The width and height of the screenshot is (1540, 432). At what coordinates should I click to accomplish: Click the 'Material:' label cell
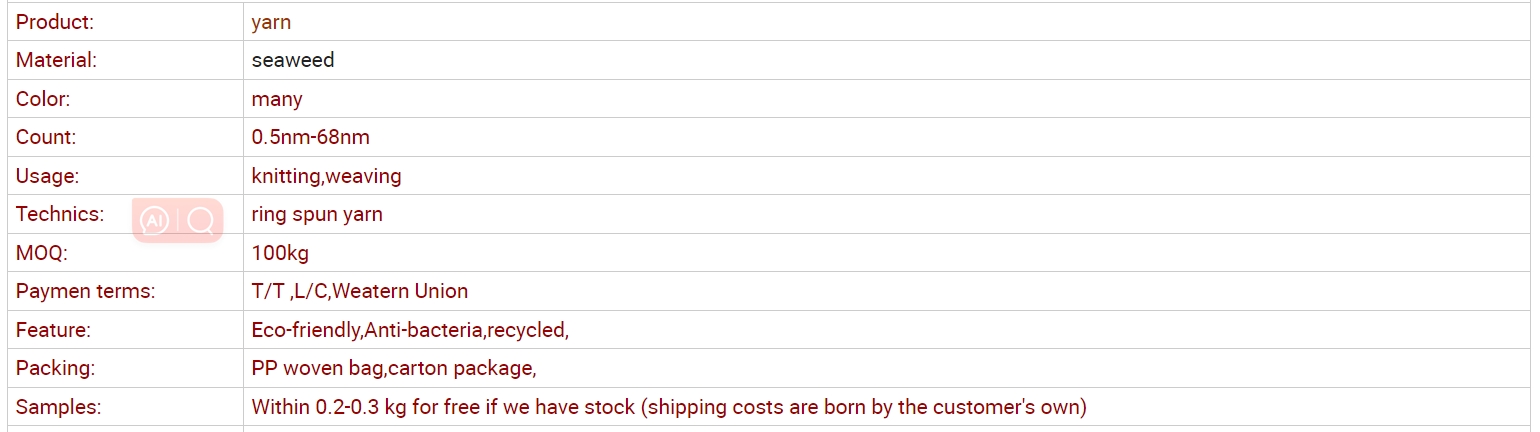point(125,60)
